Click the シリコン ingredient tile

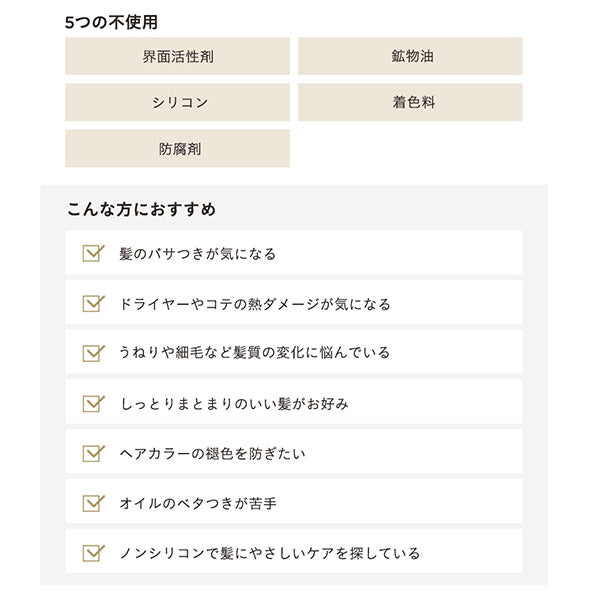click(x=177, y=102)
